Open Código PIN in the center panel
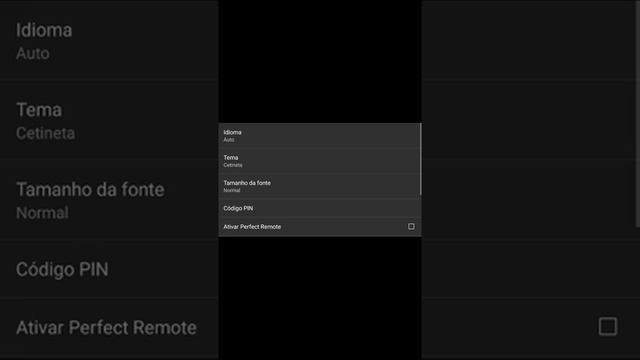640x360 pixels. click(x=319, y=208)
